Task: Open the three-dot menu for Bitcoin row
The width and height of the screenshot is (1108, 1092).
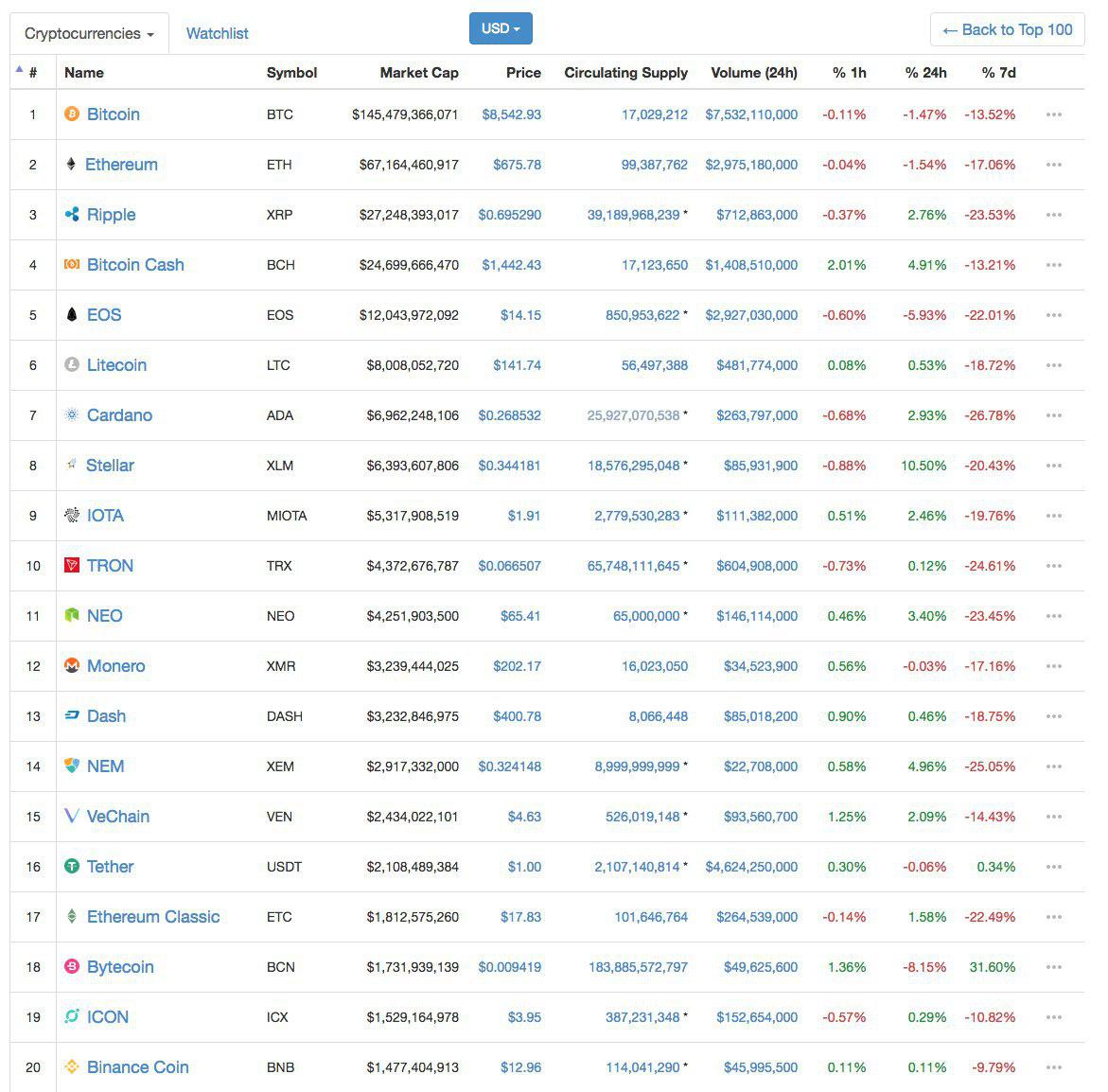Action: point(1053,114)
